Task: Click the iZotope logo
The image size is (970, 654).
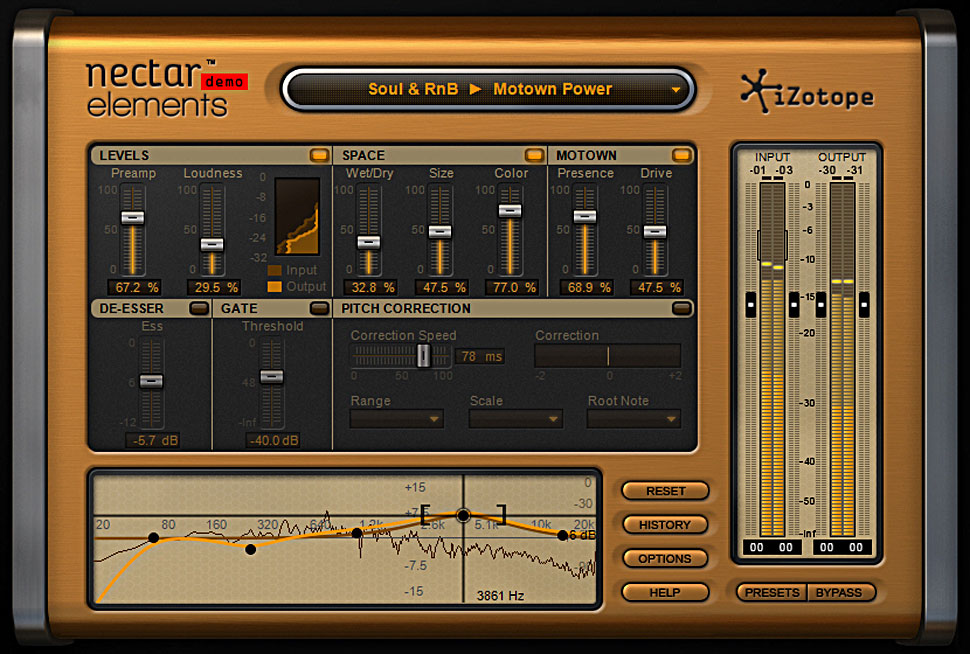Action: (x=807, y=93)
